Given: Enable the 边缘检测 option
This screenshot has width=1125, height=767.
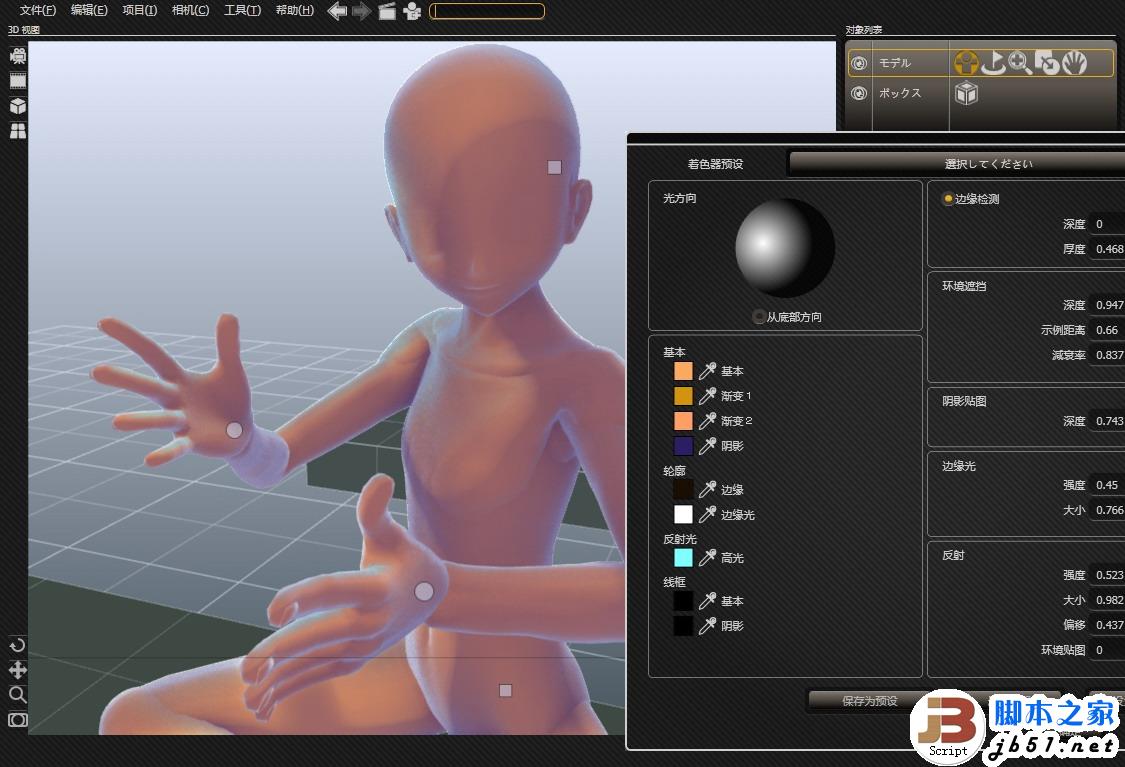Looking at the screenshot, I should pyautogui.click(x=947, y=199).
